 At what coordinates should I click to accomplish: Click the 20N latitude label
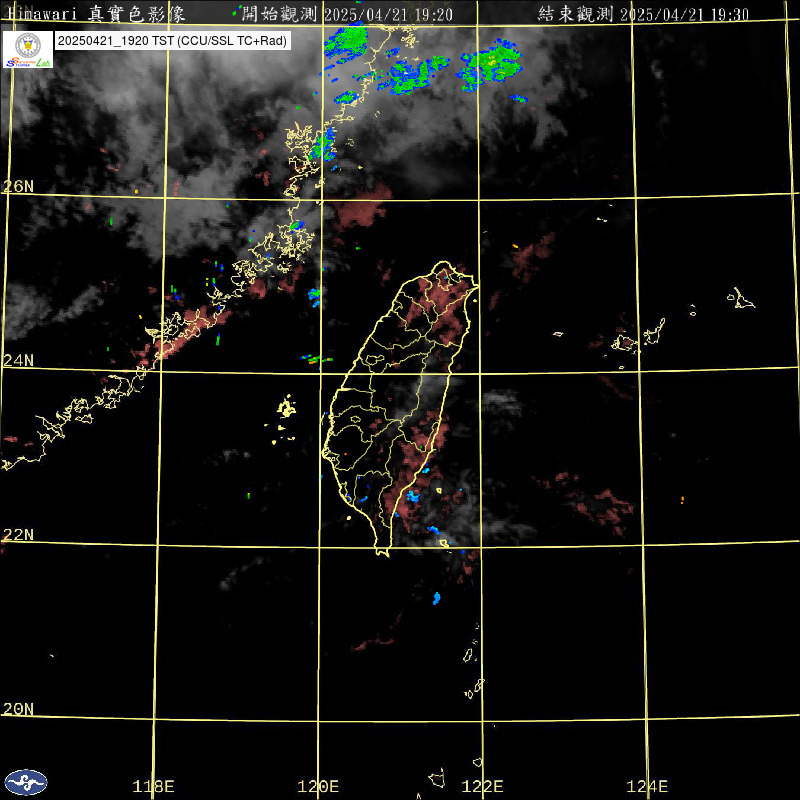18,708
